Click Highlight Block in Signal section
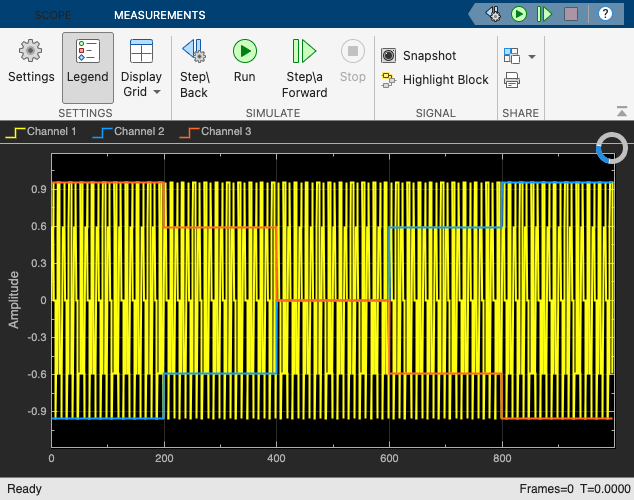The image size is (634, 500). coord(434,80)
